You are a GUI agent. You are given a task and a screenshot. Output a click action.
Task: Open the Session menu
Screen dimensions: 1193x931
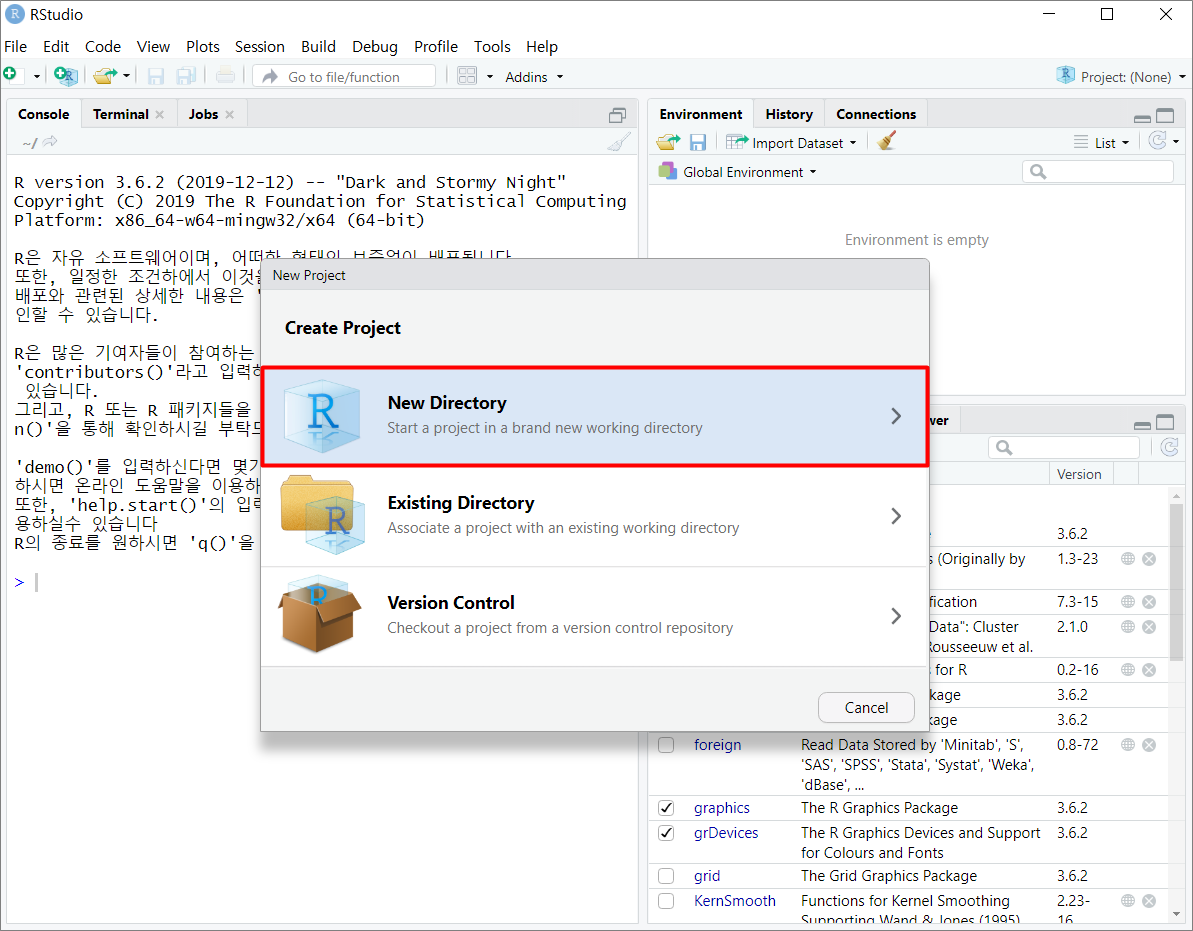(x=259, y=46)
